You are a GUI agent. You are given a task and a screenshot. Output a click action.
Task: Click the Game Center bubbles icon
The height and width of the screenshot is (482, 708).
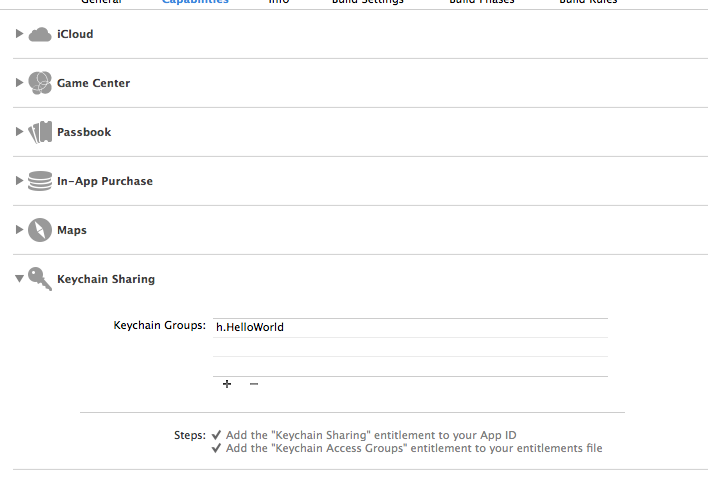(x=40, y=83)
